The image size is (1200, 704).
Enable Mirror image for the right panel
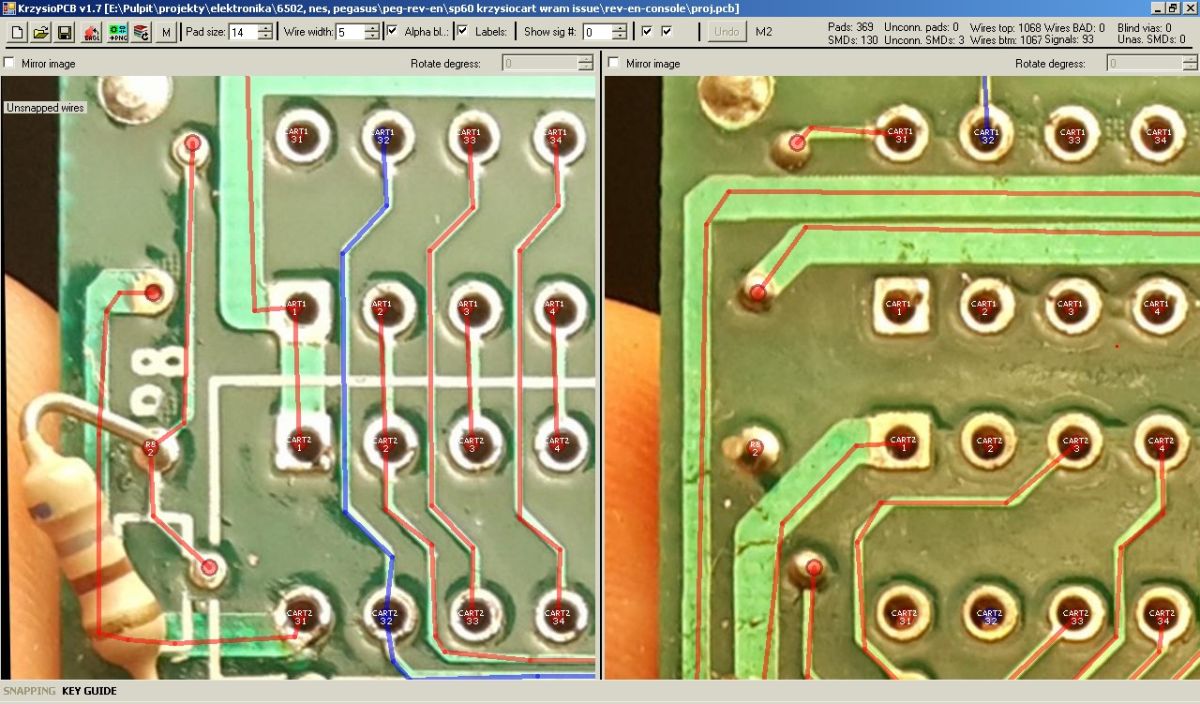(x=614, y=63)
